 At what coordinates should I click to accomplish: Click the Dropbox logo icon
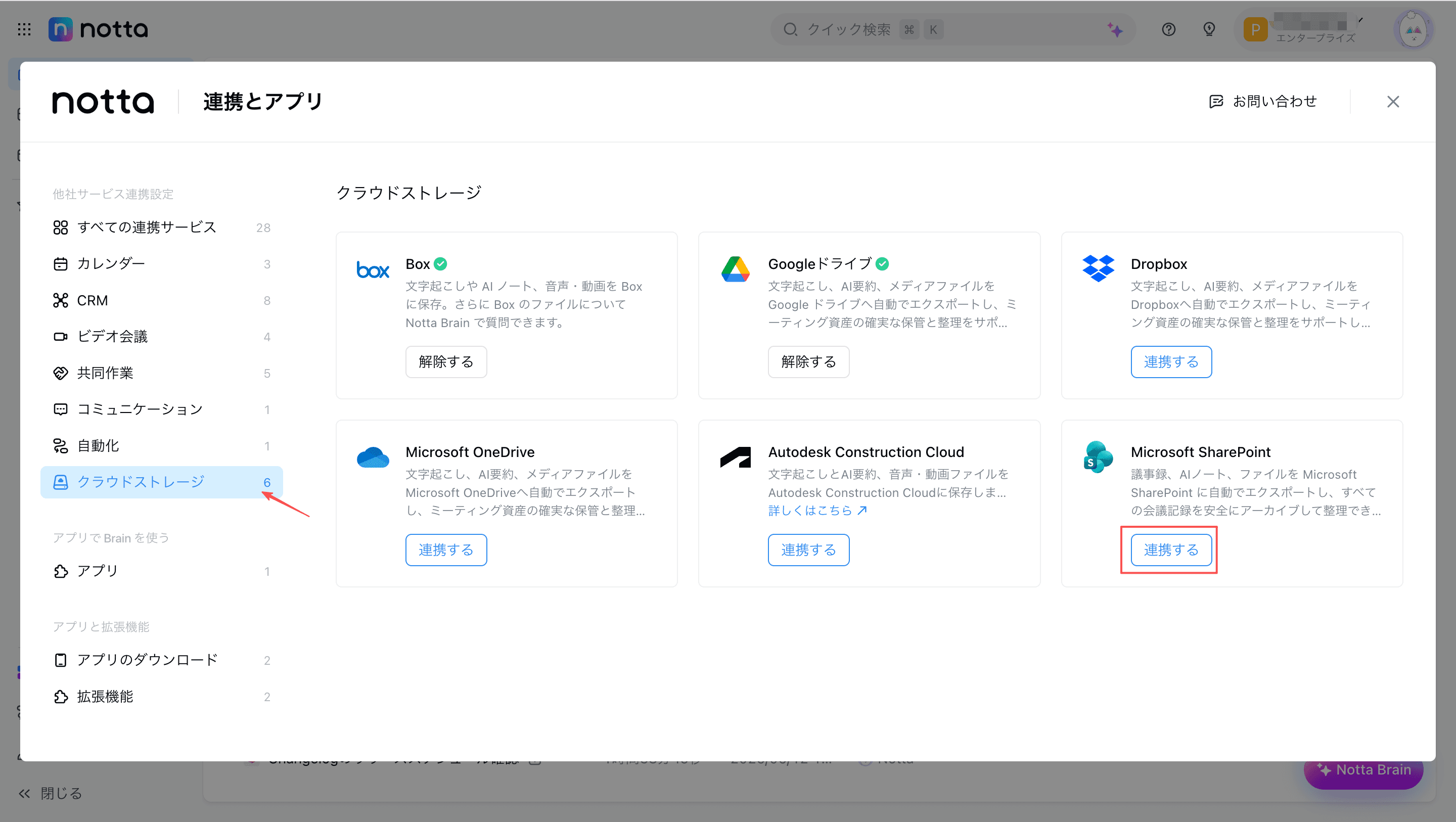click(1098, 268)
